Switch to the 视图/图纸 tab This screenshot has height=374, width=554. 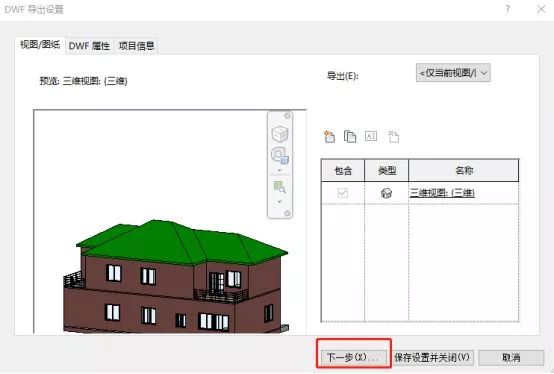point(40,45)
